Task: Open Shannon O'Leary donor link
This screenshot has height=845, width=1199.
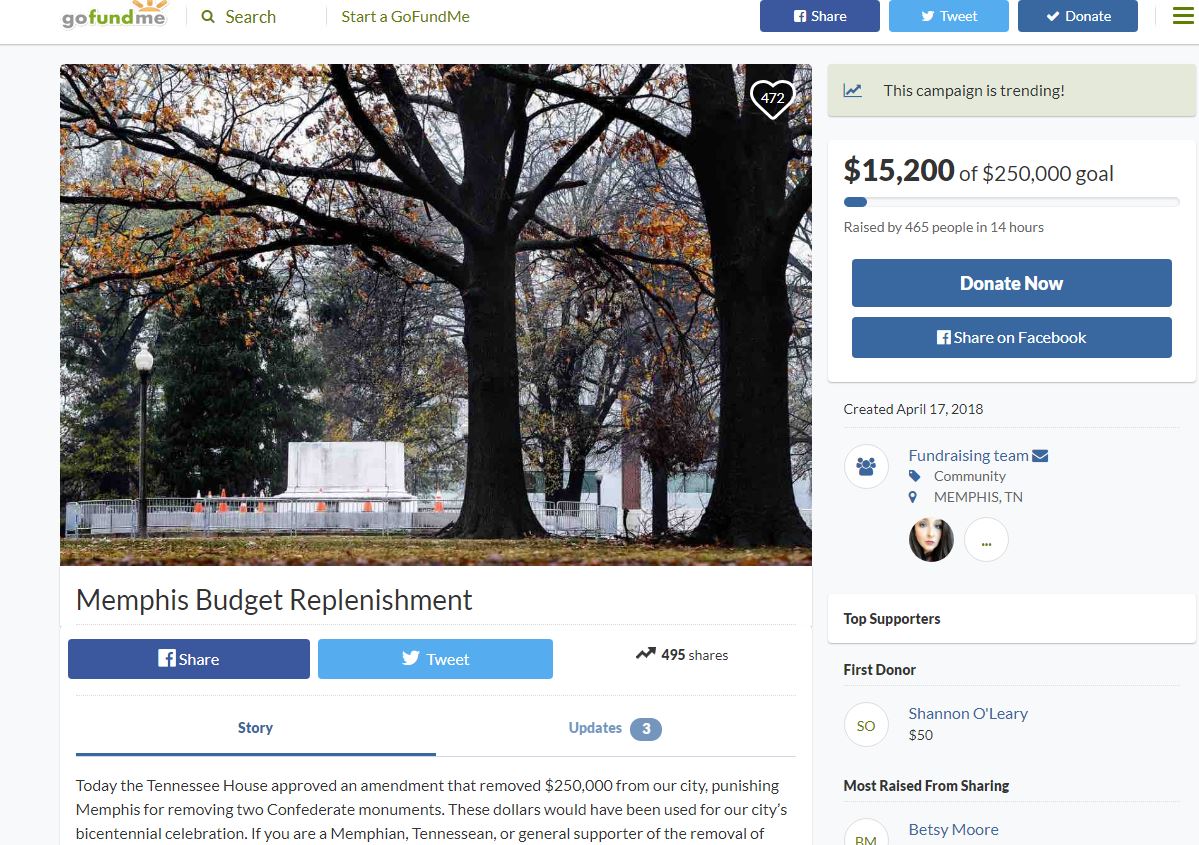Action: [x=968, y=713]
